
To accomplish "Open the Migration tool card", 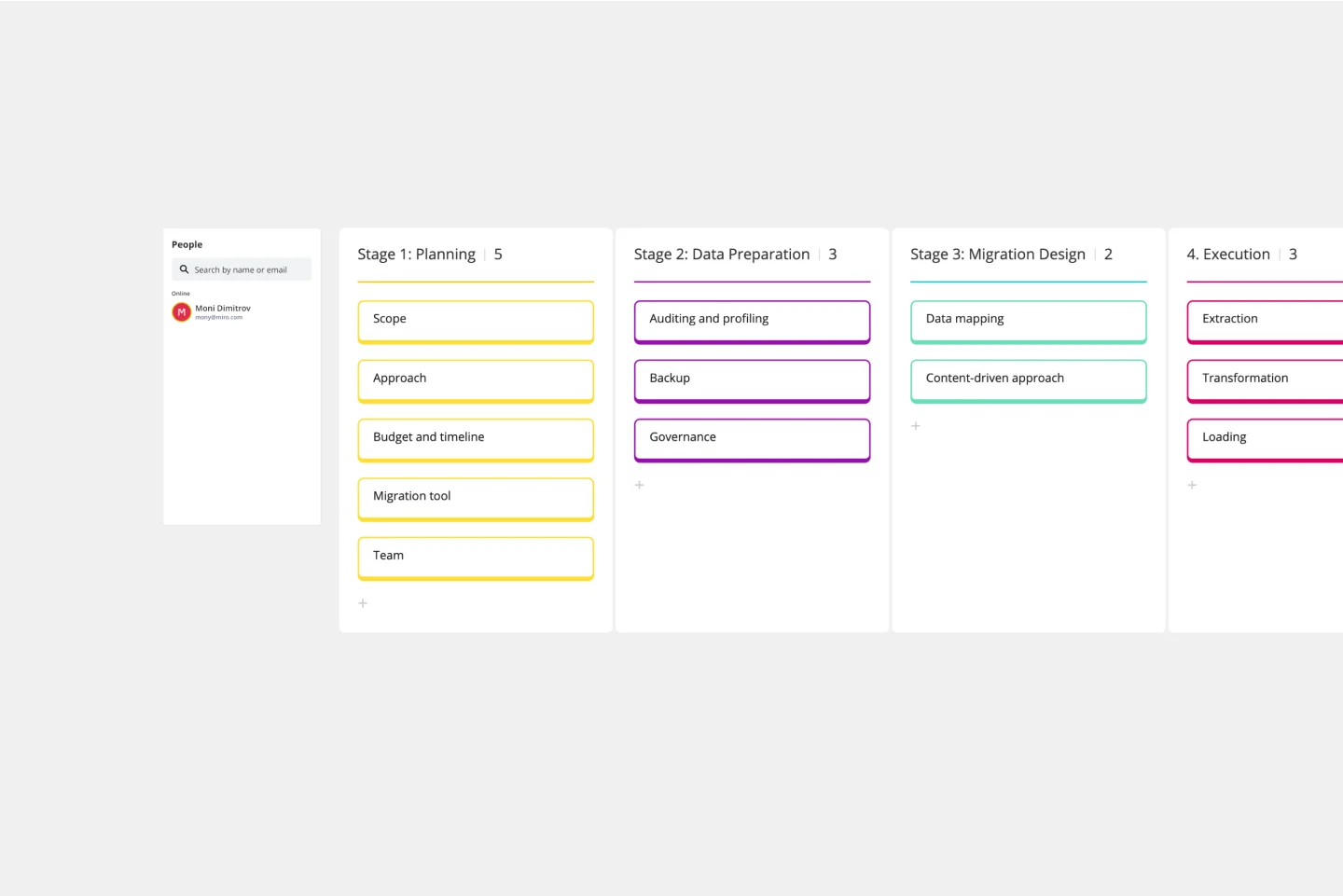I will pos(476,500).
